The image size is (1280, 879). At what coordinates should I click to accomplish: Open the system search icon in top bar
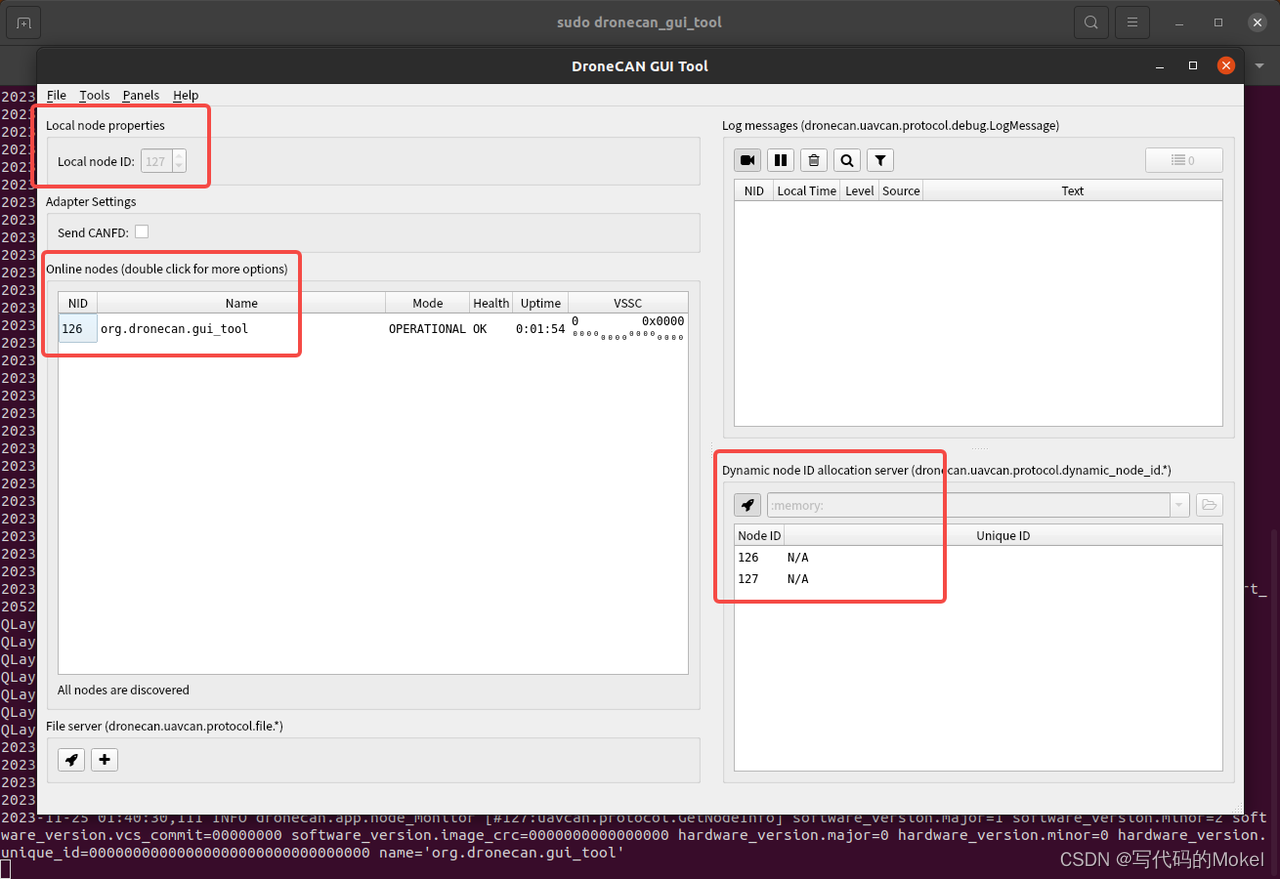click(1090, 21)
